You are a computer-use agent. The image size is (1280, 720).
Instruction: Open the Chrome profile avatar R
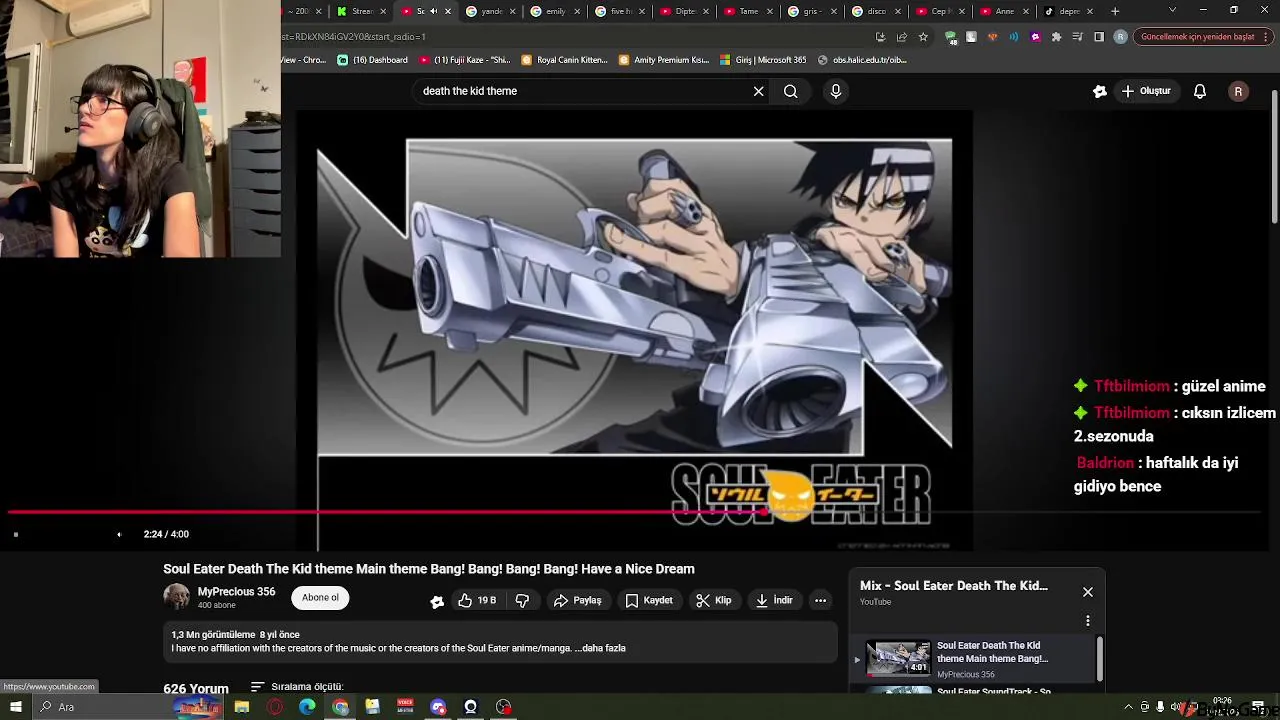[1120, 37]
